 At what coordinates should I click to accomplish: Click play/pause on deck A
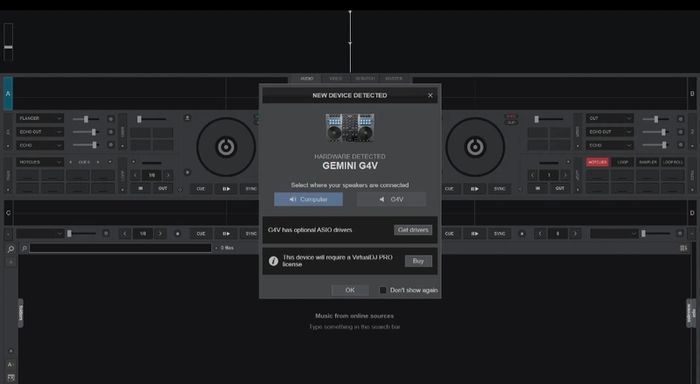[226, 188]
